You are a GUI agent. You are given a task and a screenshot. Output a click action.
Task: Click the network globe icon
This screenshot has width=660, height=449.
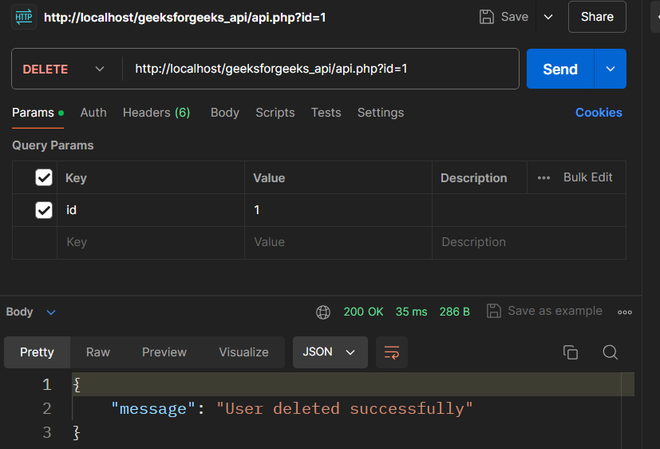coord(323,312)
